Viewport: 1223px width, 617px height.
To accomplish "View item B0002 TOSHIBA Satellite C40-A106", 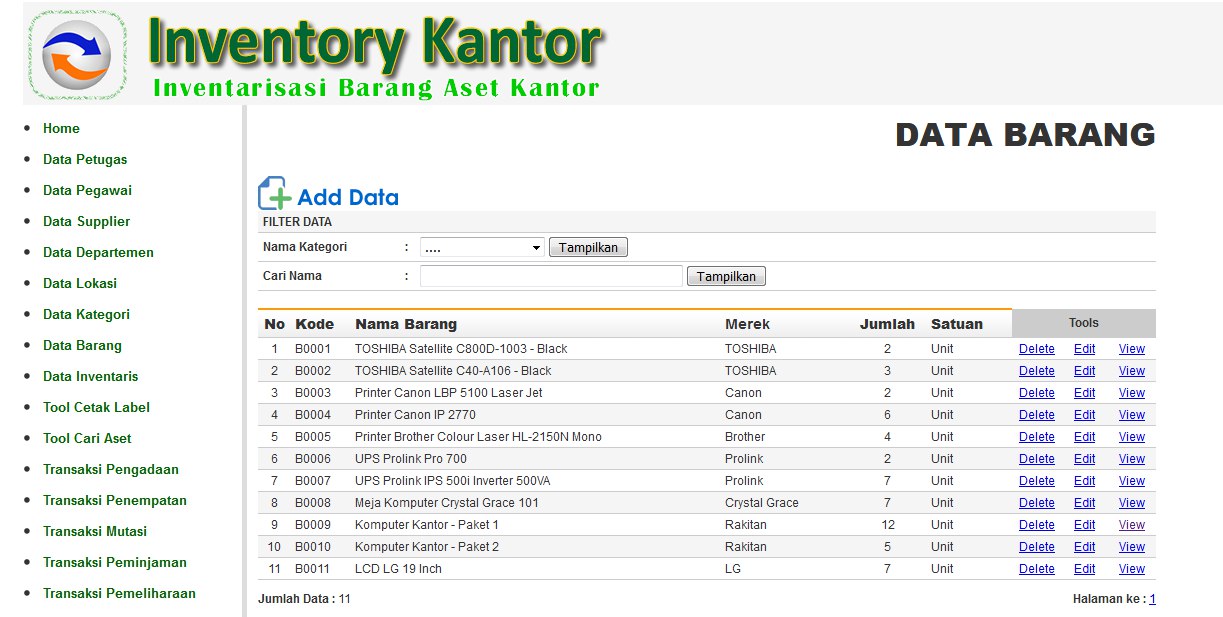I will pyautogui.click(x=1132, y=371).
